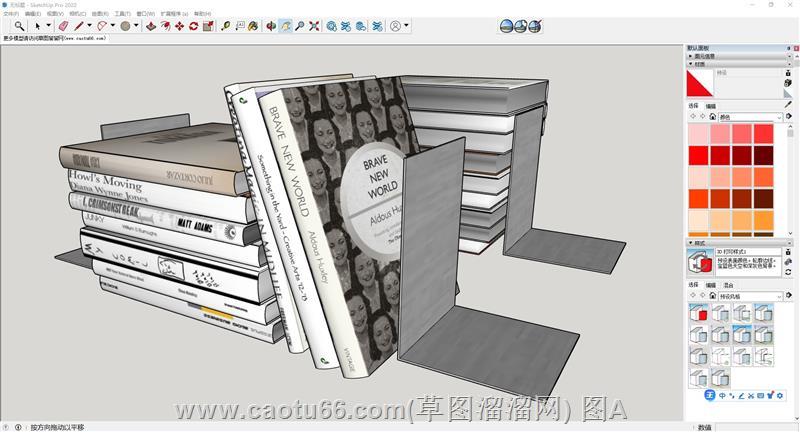Click the third sphere icon in center toolbar
The width and height of the screenshot is (800, 432).
(535, 26)
